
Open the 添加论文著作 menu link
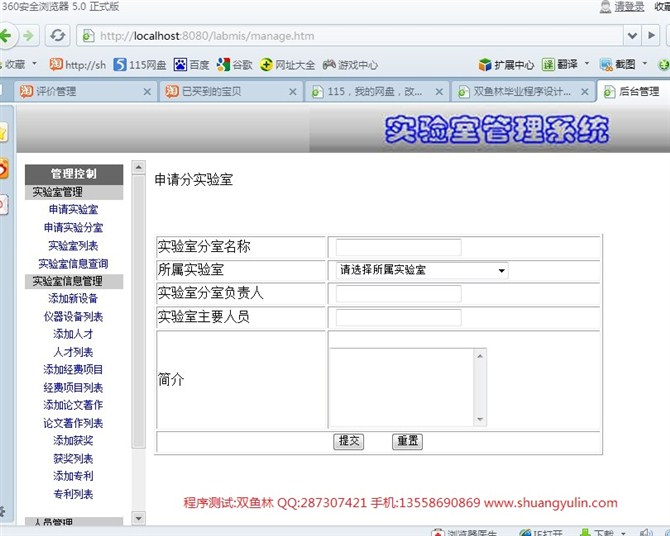click(73, 405)
